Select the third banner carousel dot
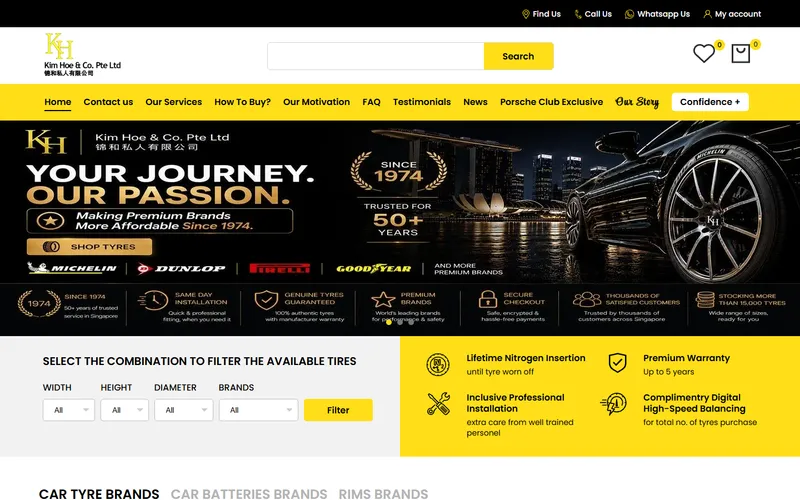 point(411,322)
